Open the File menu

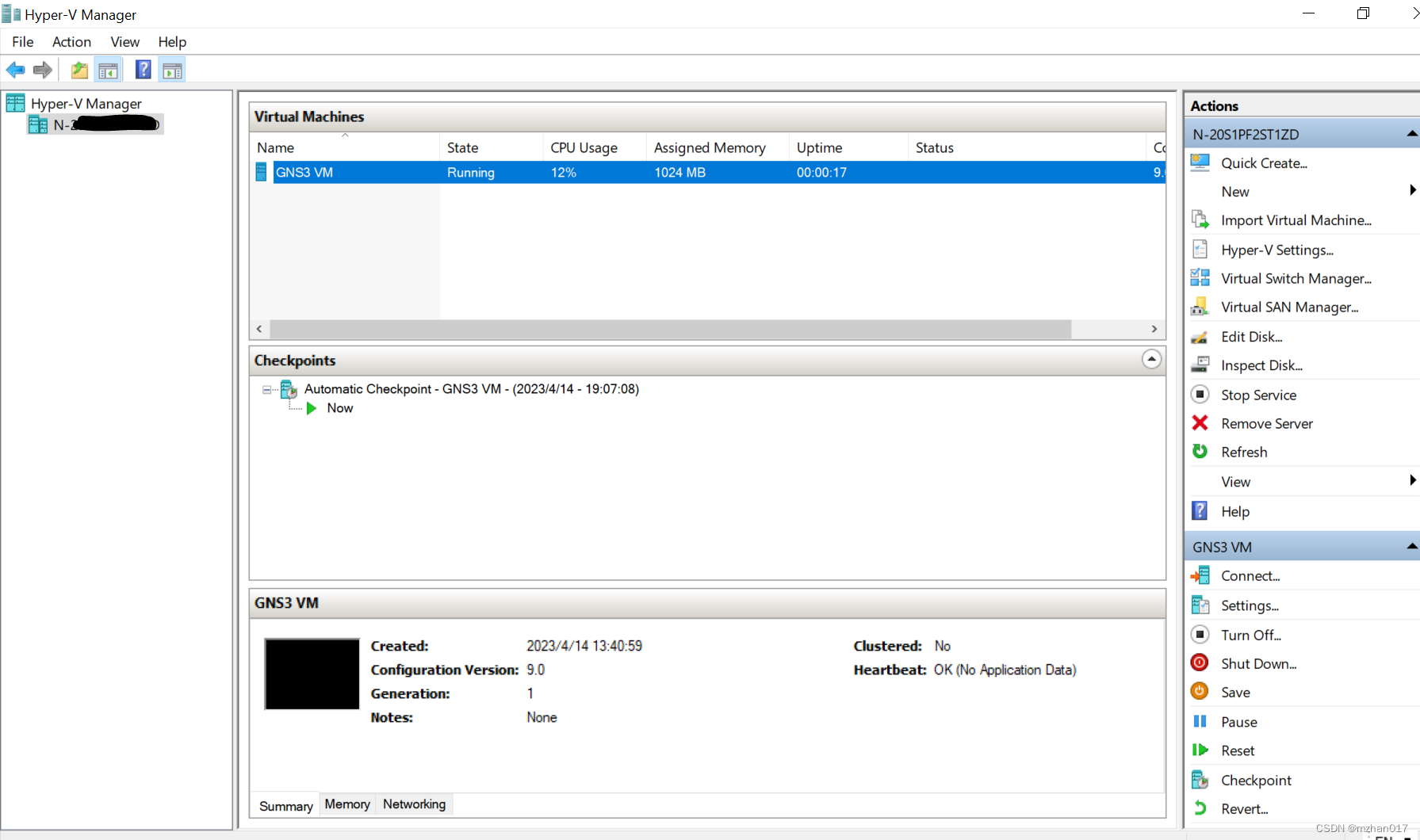(x=23, y=42)
